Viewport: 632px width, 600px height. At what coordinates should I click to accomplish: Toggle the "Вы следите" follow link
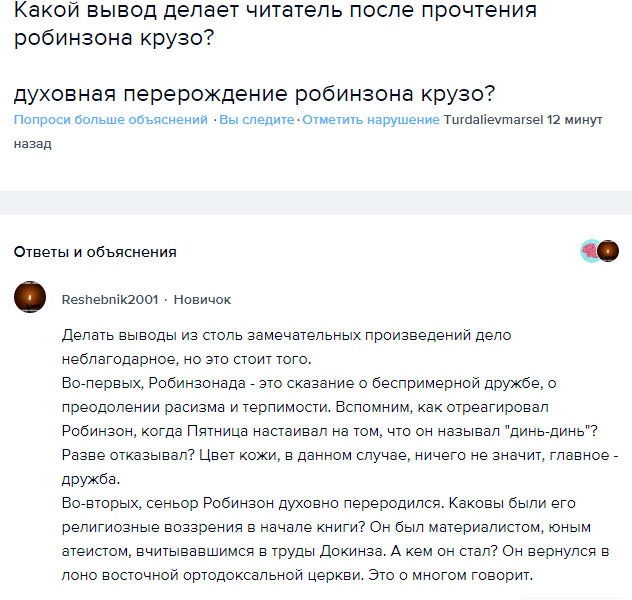click(257, 120)
